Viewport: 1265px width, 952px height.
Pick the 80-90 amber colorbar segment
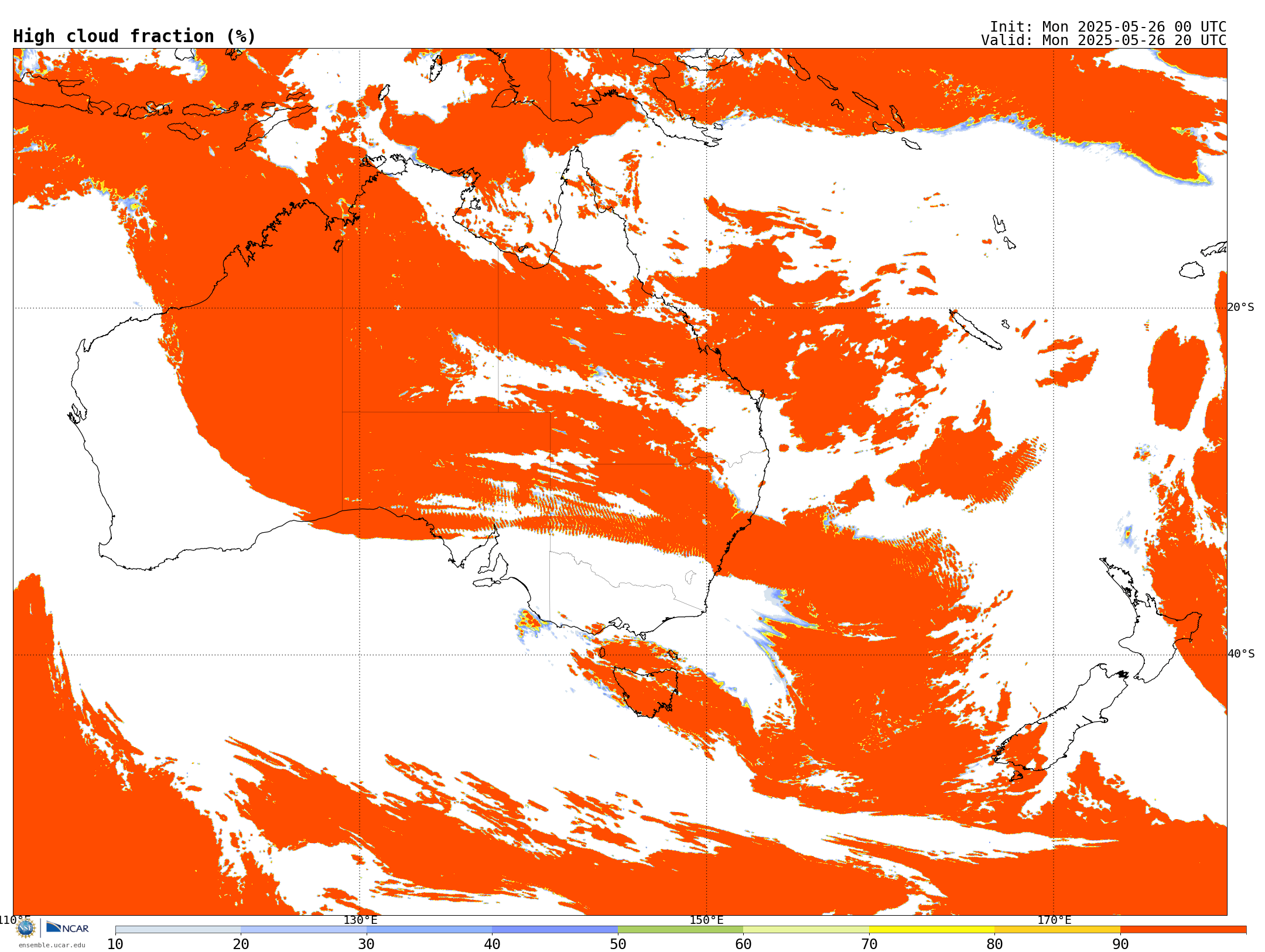[1057, 930]
